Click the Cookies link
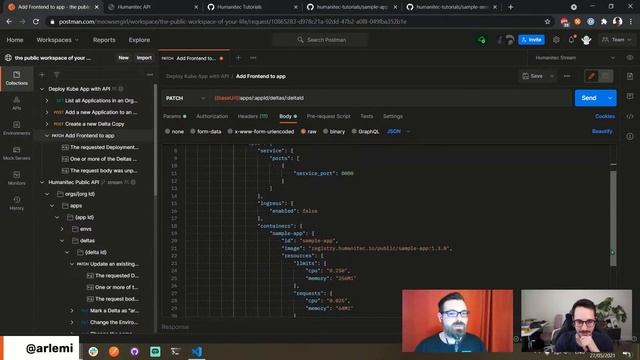Viewport: 640px width, 360px height. coord(604,116)
